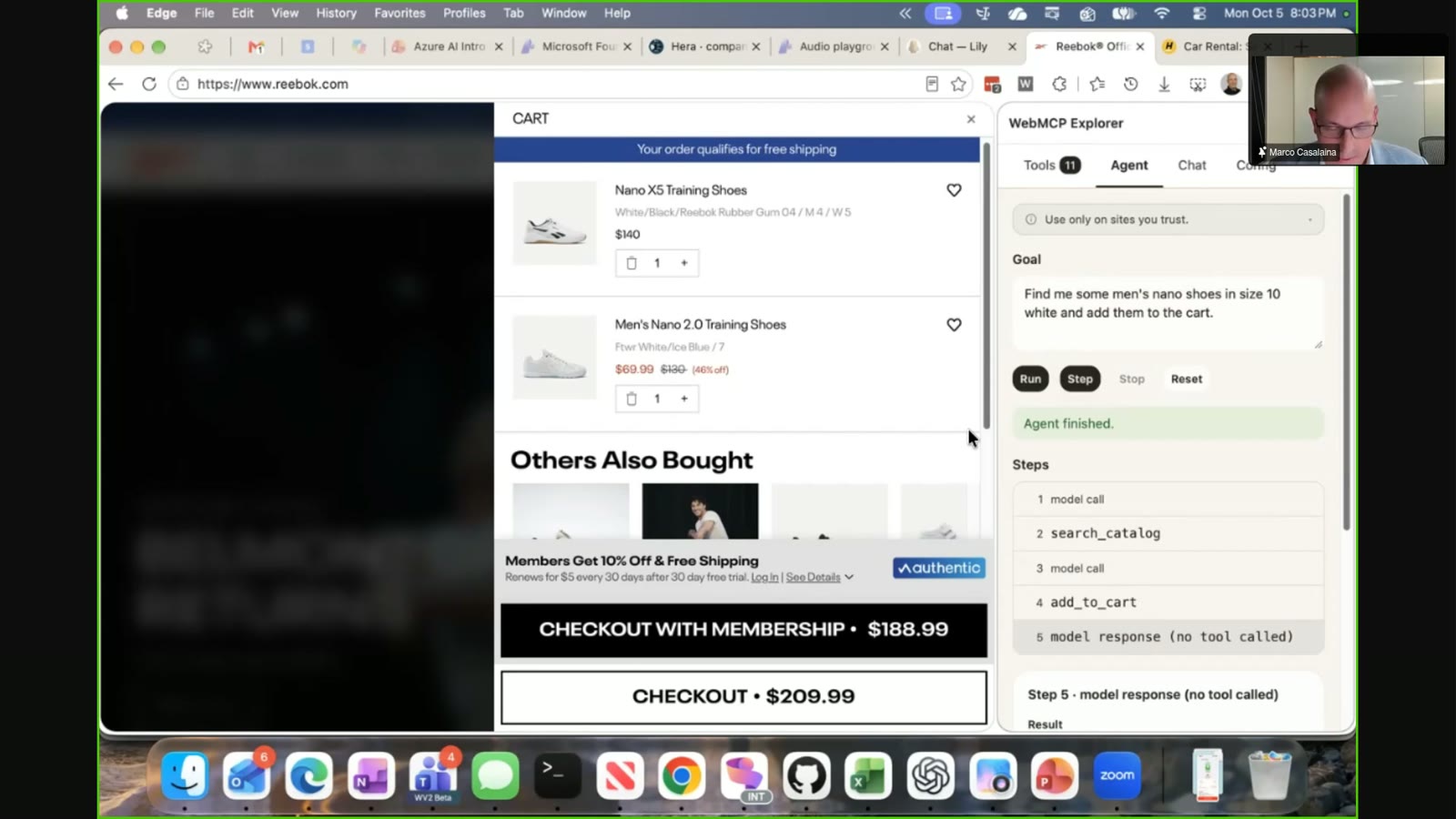
Task: Go back in browser history
Action: pyautogui.click(x=116, y=84)
